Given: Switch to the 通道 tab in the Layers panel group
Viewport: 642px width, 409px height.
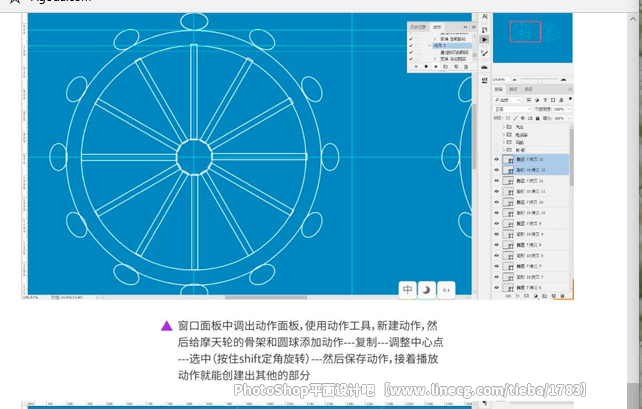Looking at the screenshot, I should (529, 89).
